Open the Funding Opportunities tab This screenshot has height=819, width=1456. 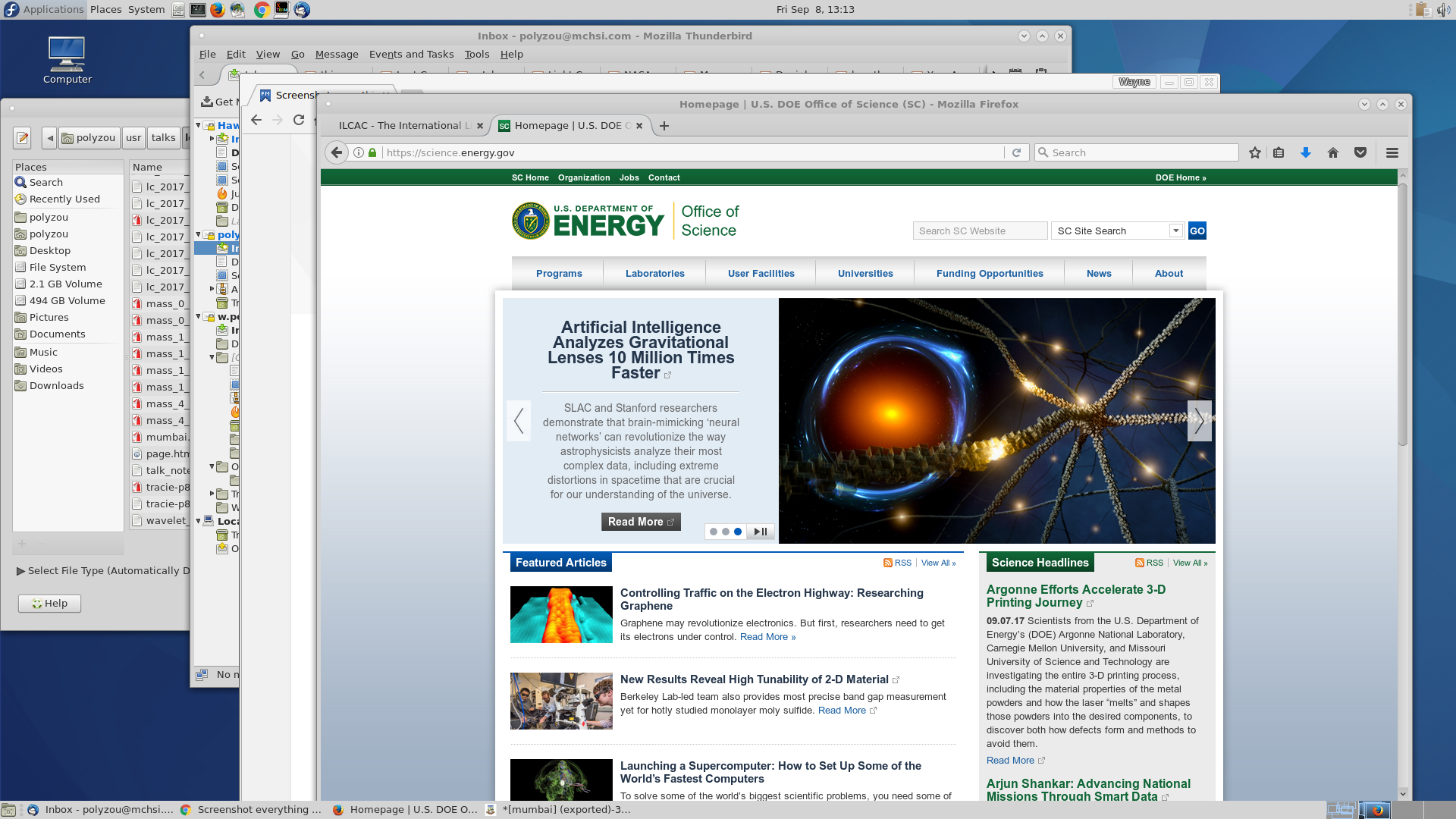pos(990,274)
